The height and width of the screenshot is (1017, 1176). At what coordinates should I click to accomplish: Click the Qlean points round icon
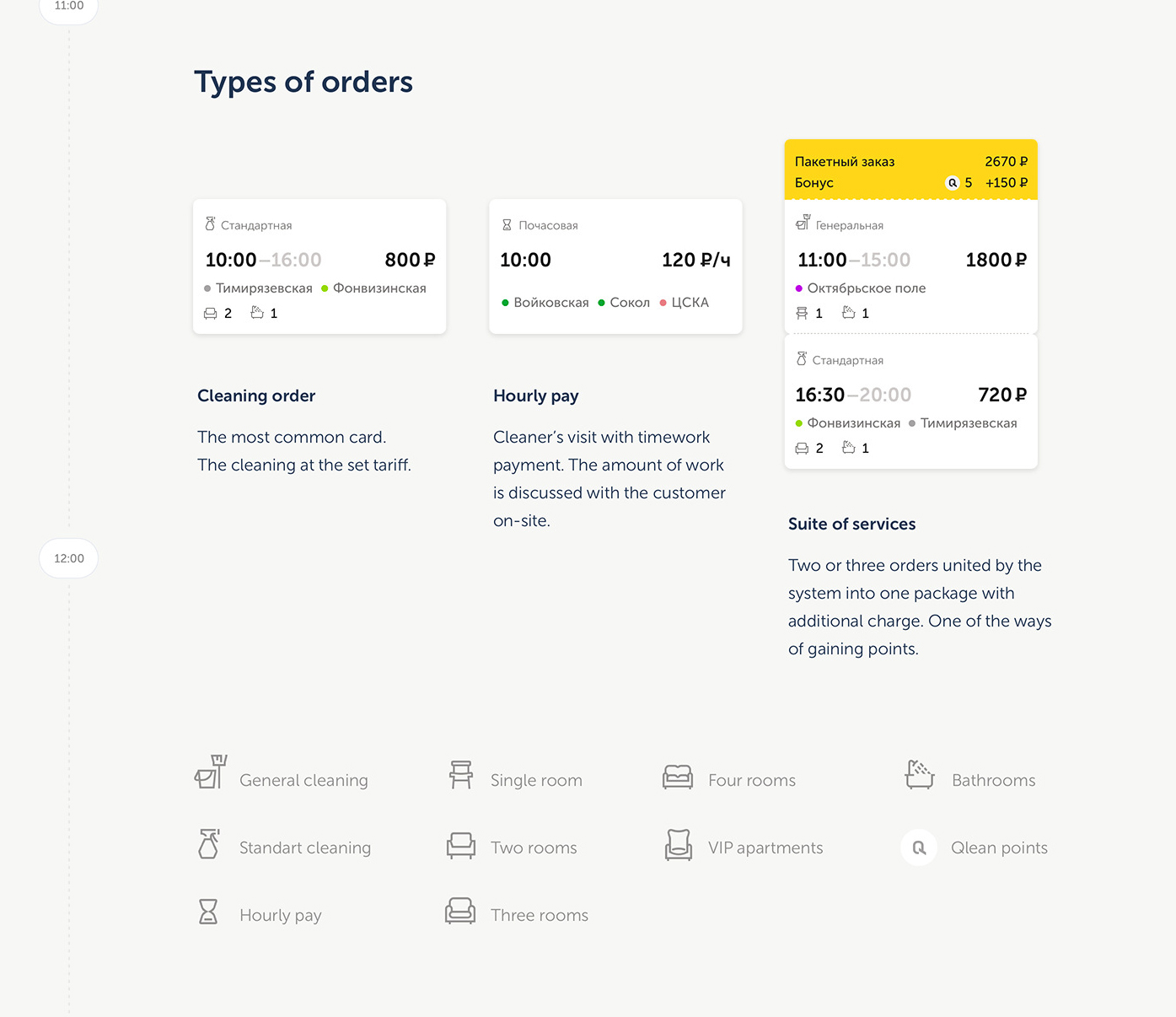tap(919, 847)
